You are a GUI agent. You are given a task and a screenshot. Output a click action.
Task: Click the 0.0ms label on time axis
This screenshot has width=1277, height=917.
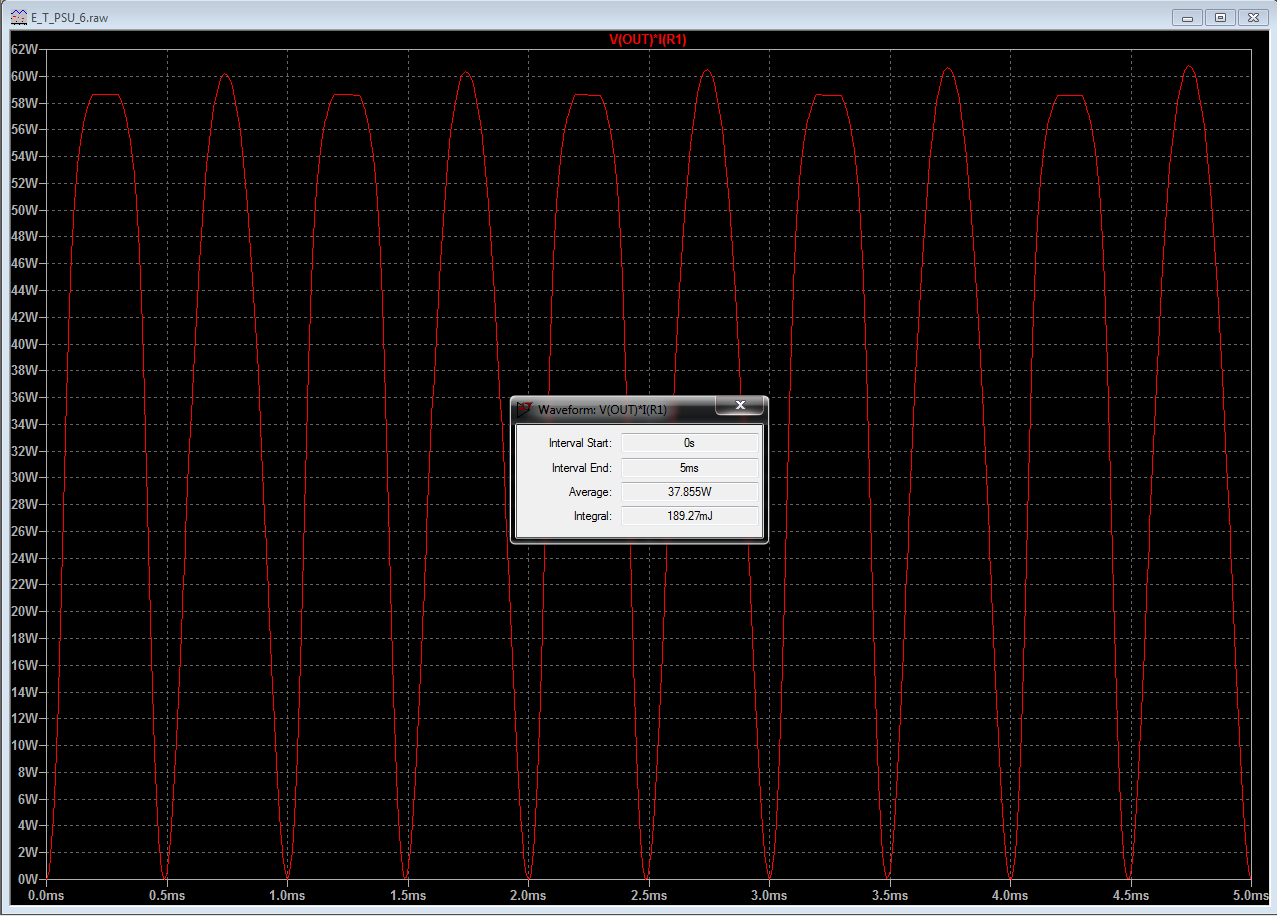[47, 895]
